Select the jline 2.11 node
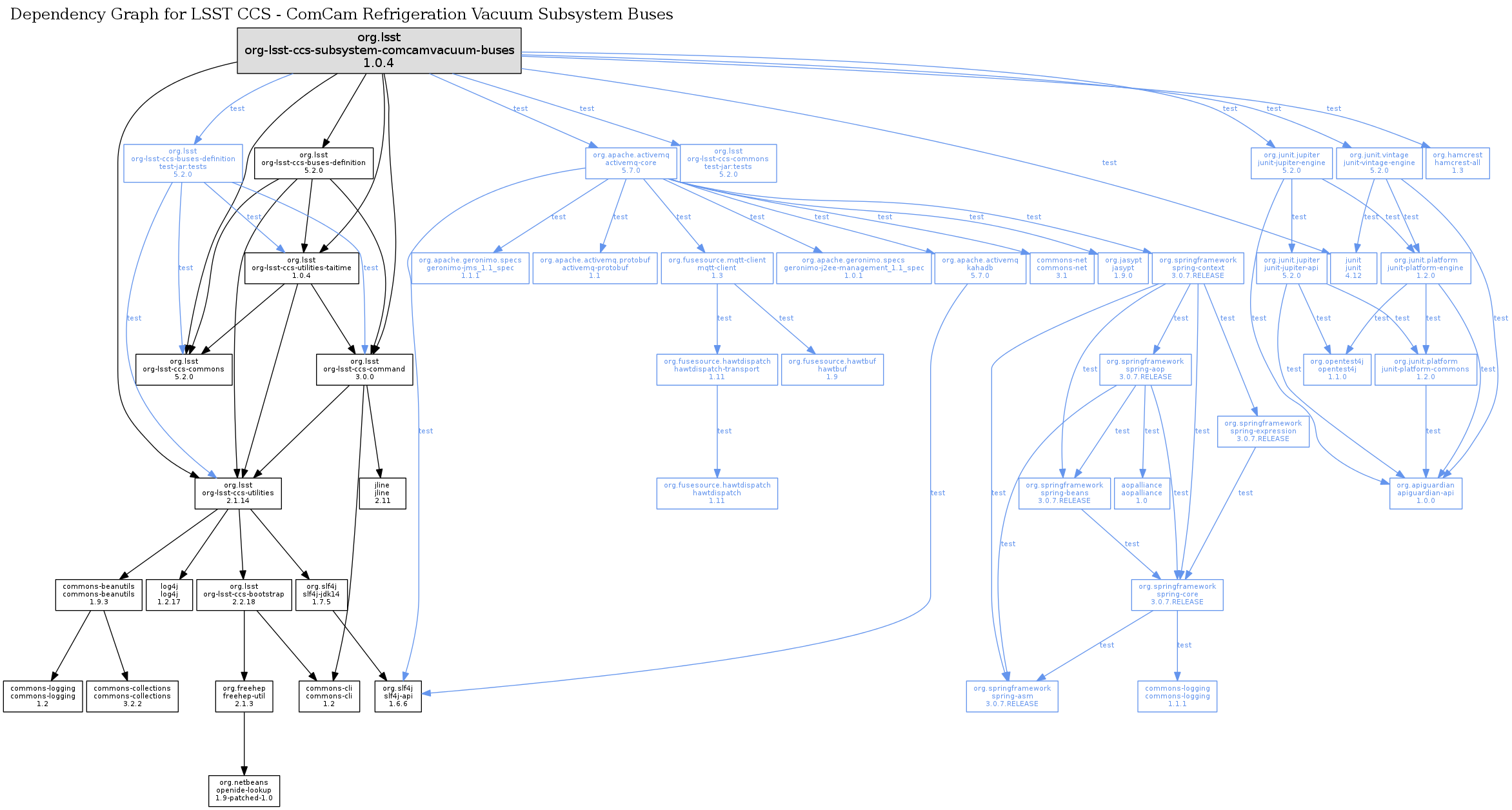 [382, 493]
